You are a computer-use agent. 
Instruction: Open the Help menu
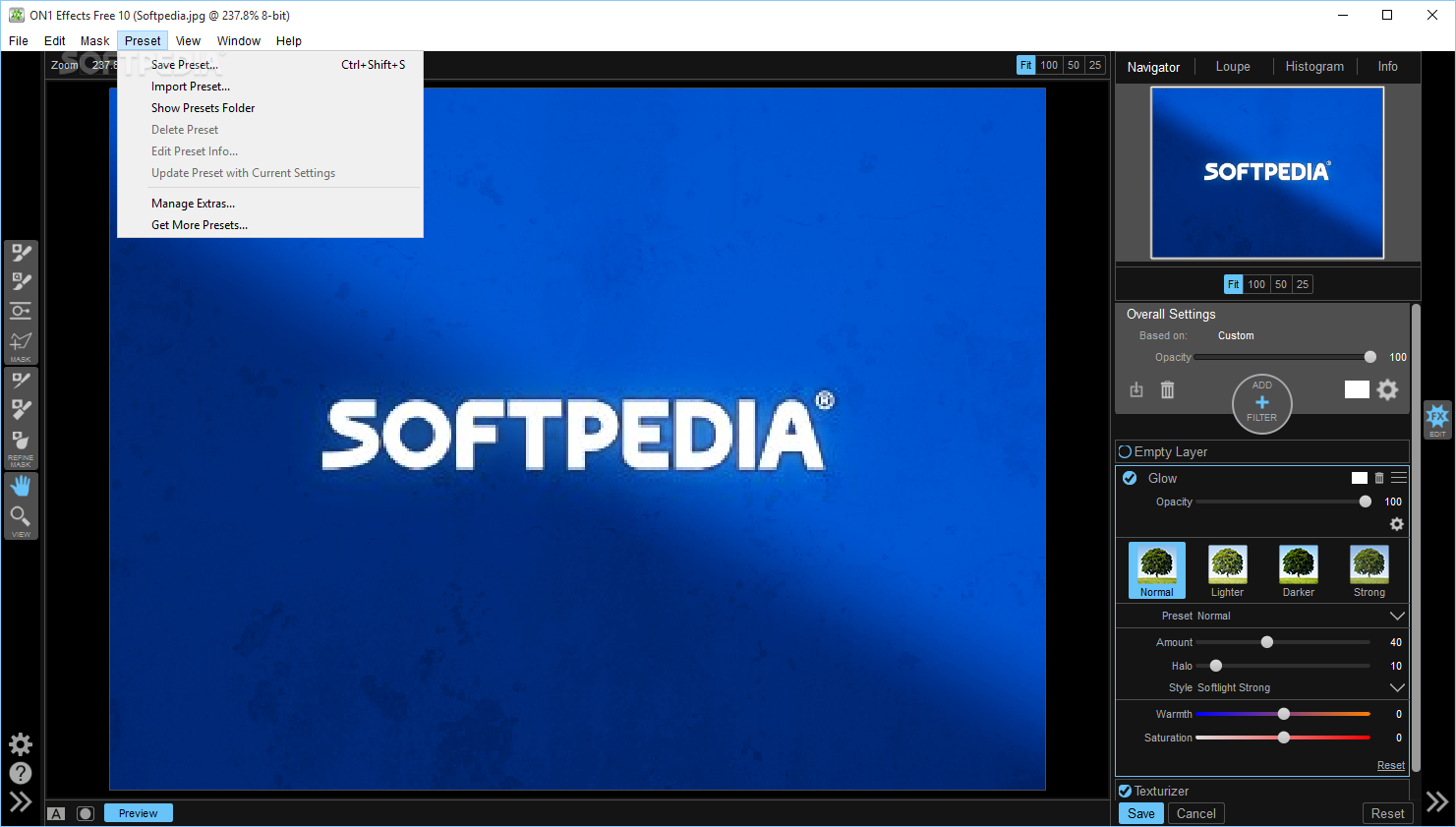[x=289, y=40]
